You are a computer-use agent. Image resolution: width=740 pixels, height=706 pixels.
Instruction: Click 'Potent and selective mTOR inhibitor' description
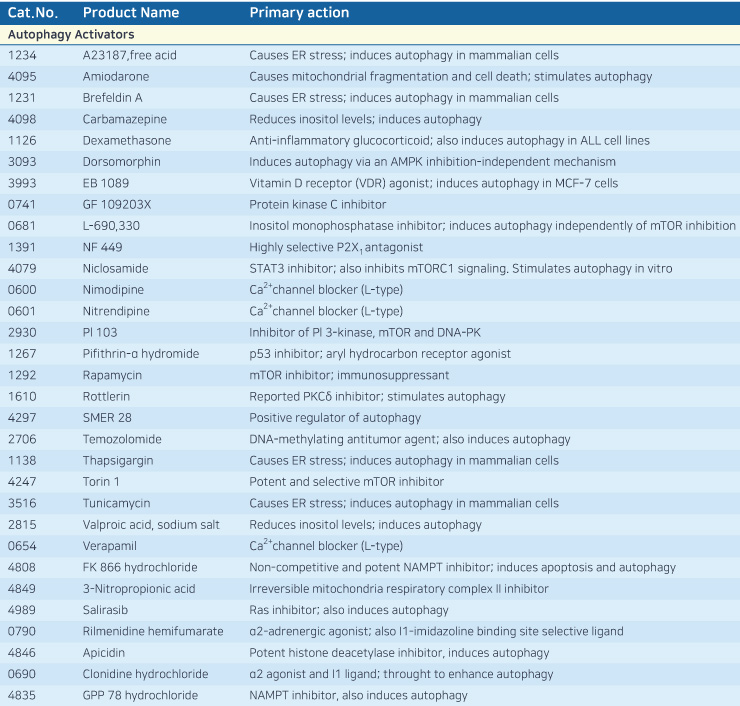(x=346, y=482)
